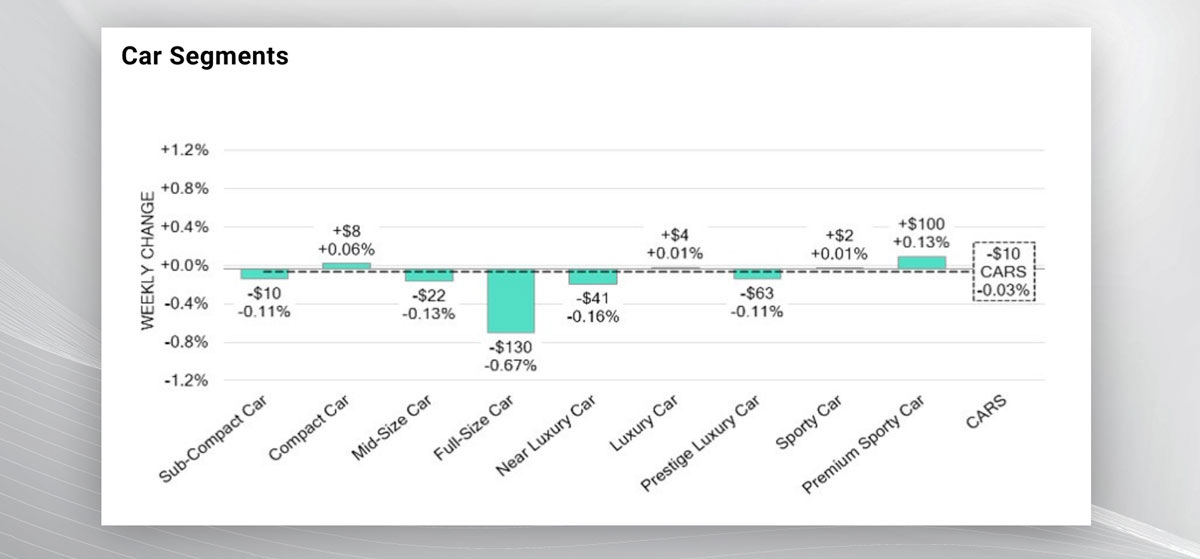Screen dimensions: 1200x559
Task: Click the Sub-Compact Car bar
Action: (264, 273)
